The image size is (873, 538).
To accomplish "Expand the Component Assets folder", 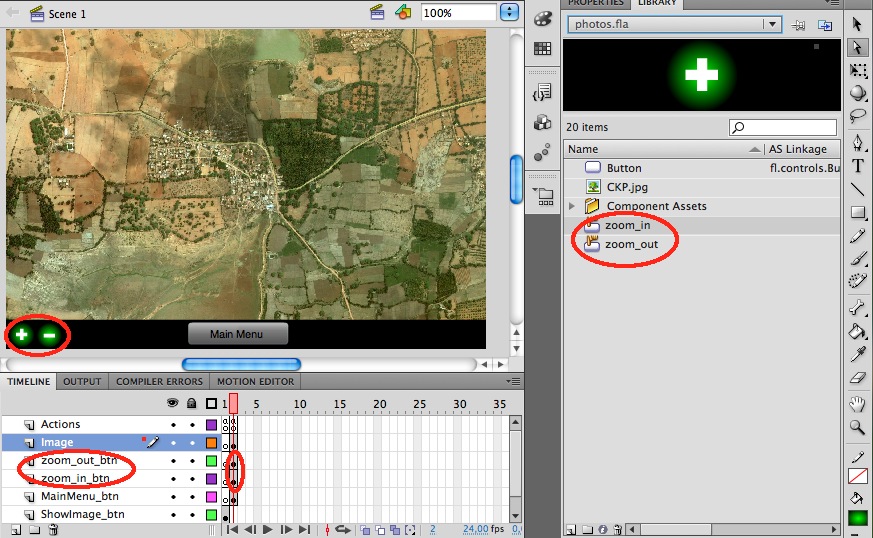I will pyautogui.click(x=572, y=206).
